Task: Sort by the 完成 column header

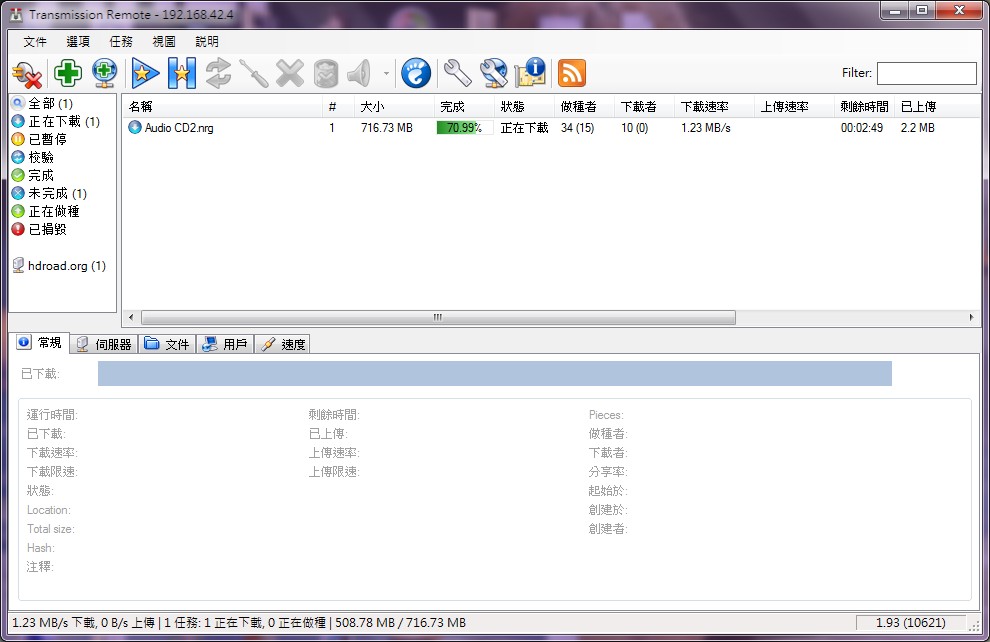Action: (x=464, y=107)
